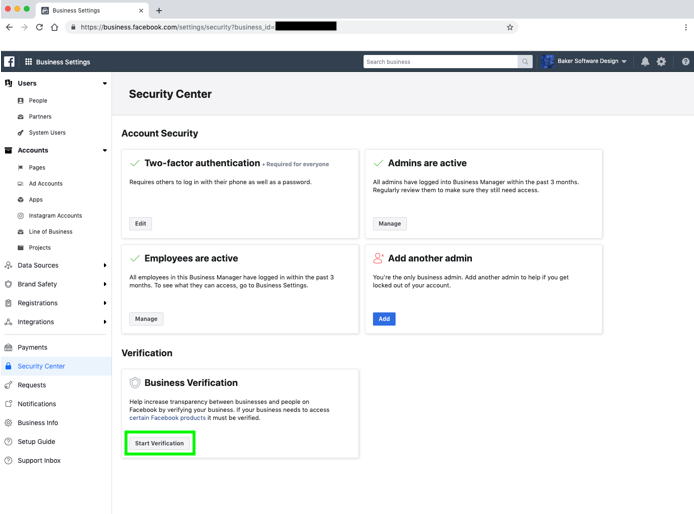Click the Ad Accounts icon
Image resolution: width=694 pixels, height=514 pixels.
pos(20,183)
